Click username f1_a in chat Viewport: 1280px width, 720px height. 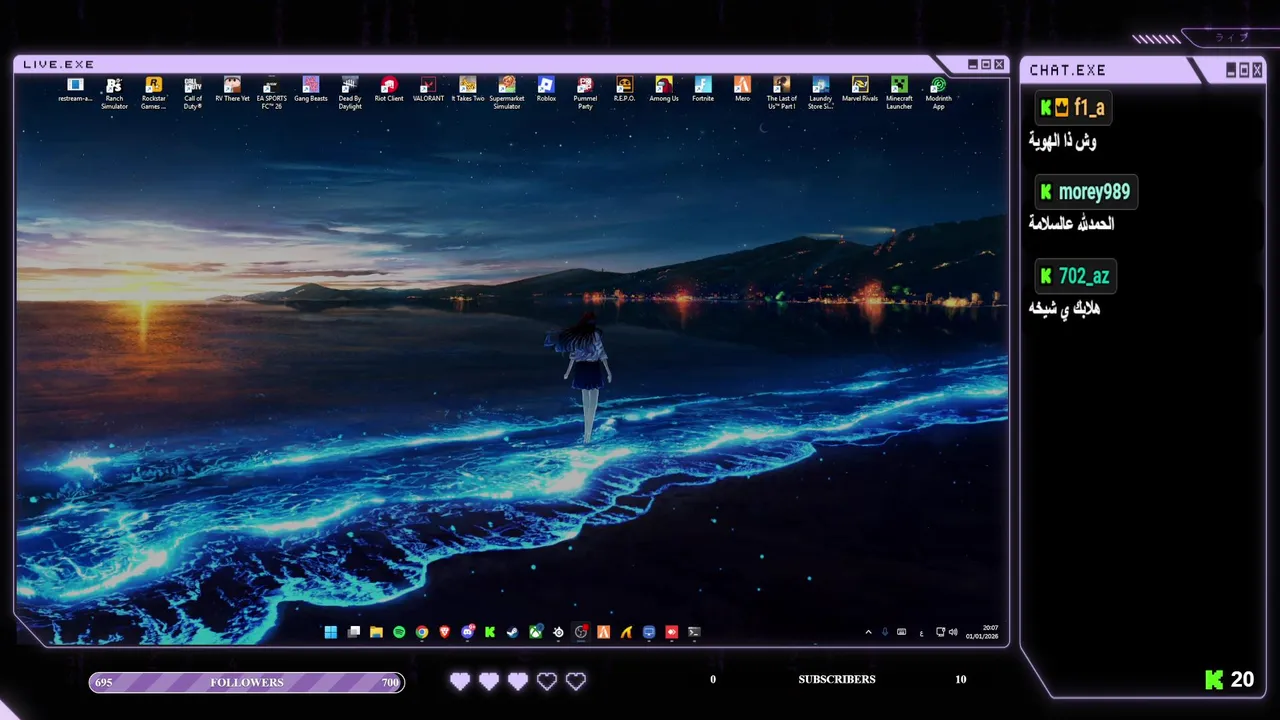point(1088,108)
